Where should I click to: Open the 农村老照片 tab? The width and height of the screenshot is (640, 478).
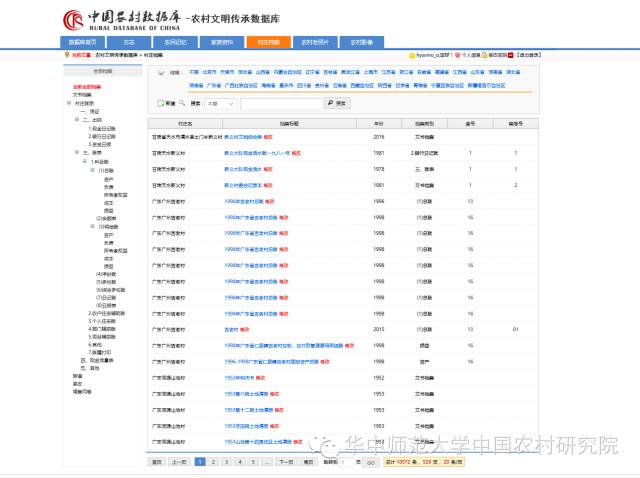(316, 43)
